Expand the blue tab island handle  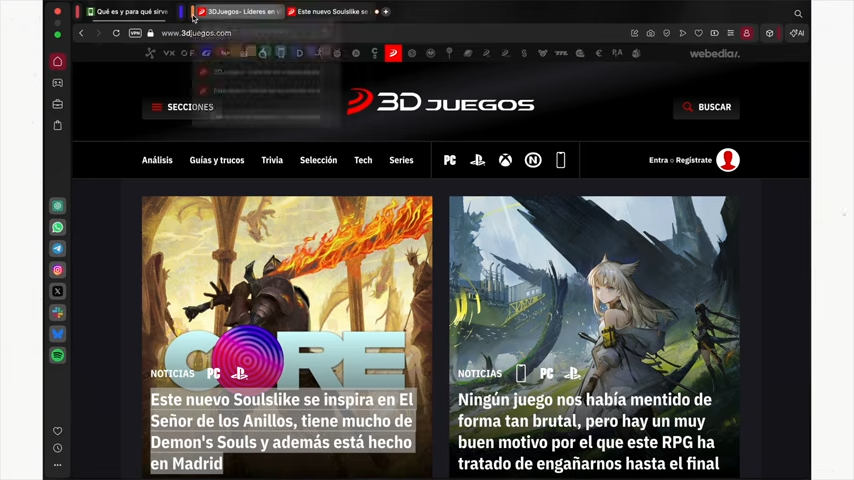click(181, 11)
